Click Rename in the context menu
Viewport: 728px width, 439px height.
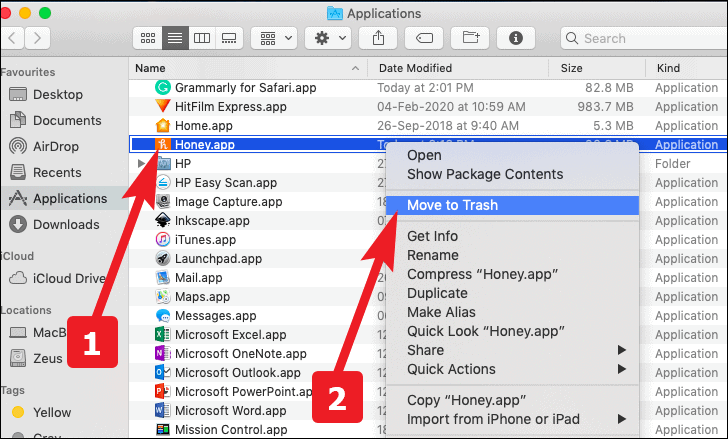coord(435,255)
